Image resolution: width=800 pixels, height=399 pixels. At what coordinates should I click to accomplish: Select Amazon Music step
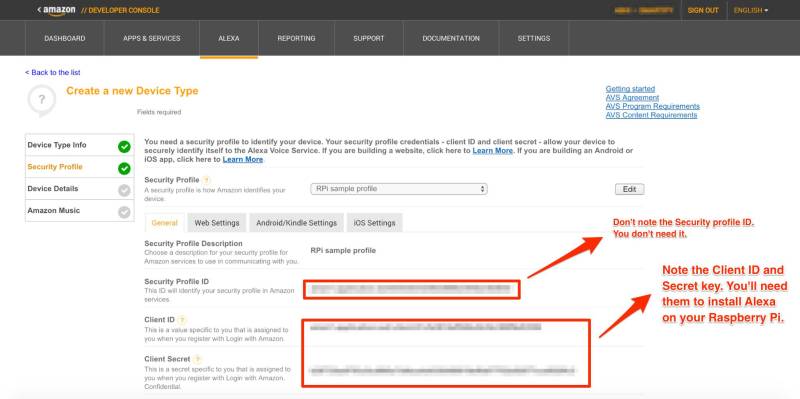80,211
